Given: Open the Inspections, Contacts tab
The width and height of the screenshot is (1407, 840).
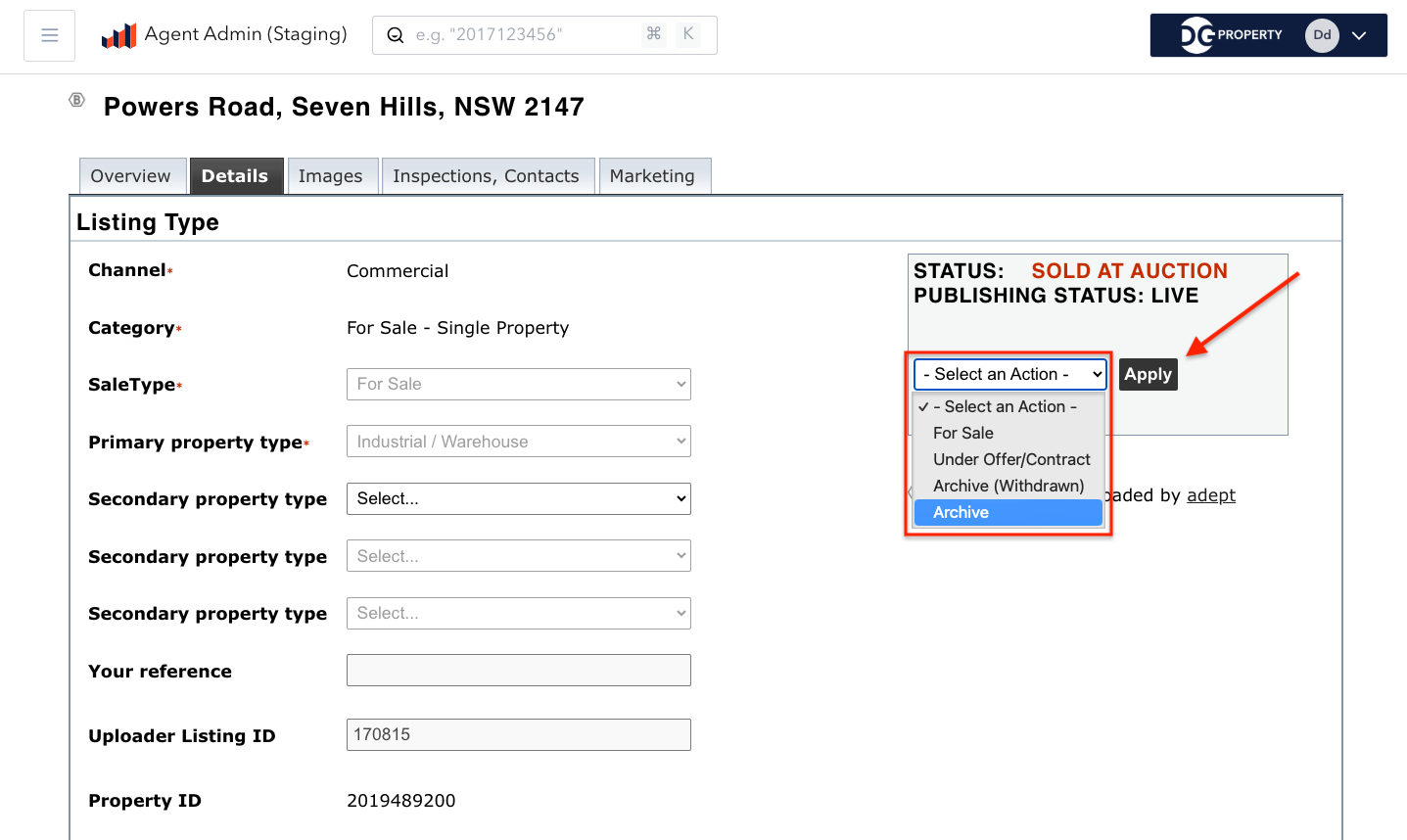Looking at the screenshot, I should 486,176.
